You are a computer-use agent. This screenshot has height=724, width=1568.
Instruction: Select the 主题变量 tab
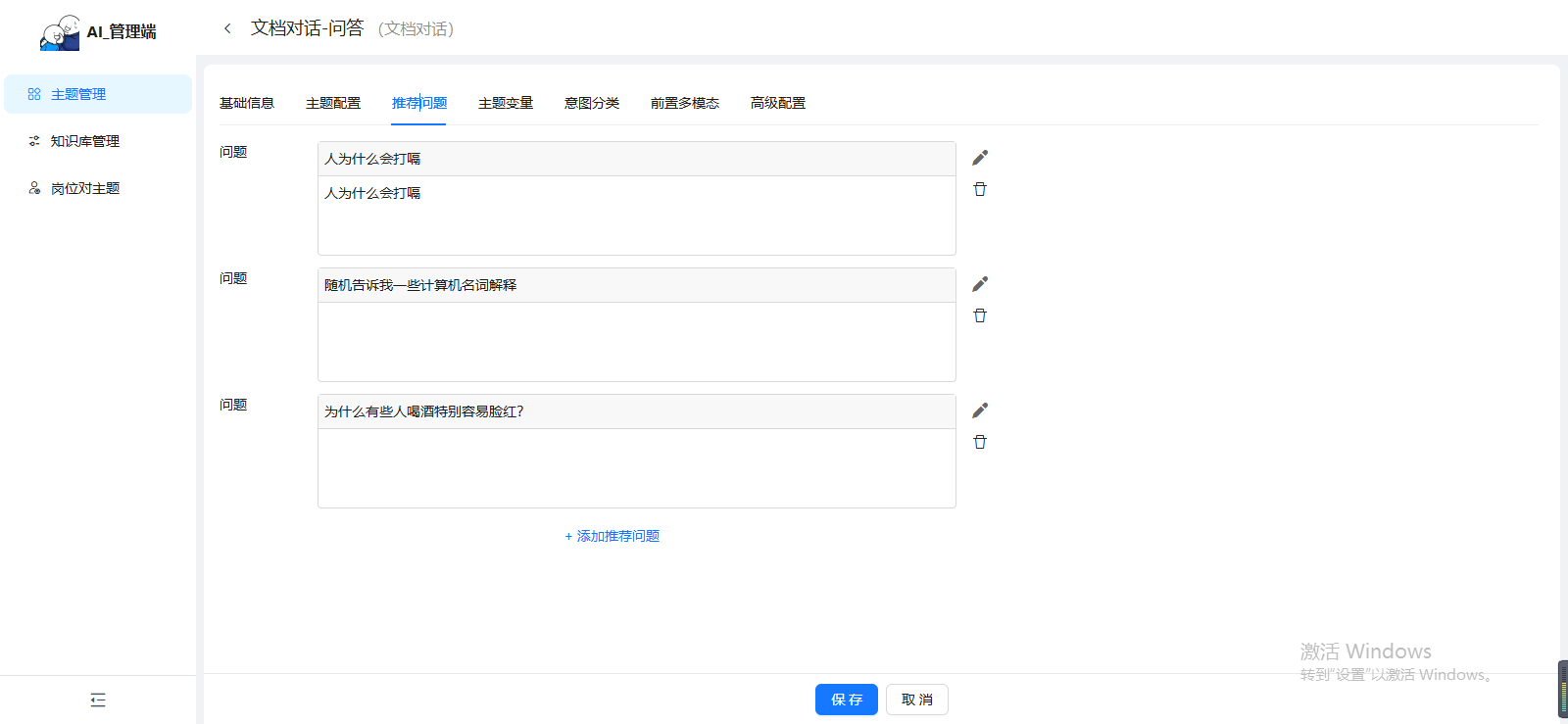coord(506,103)
